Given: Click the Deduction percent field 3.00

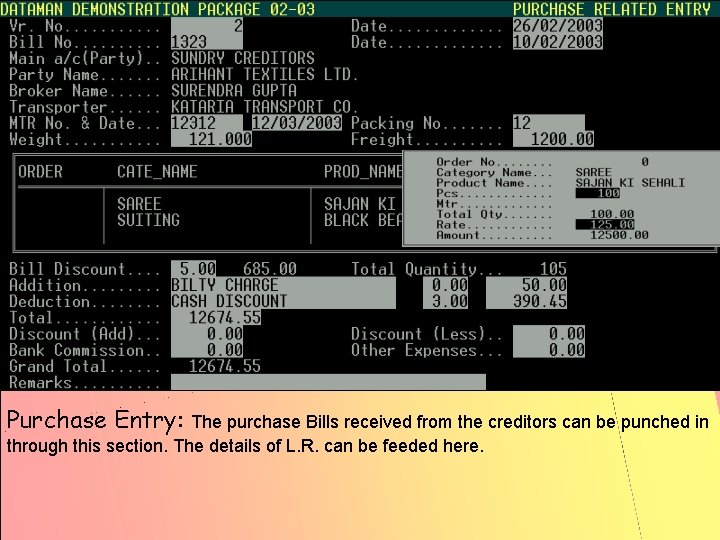Looking at the screenshot, I should point(445,301).
